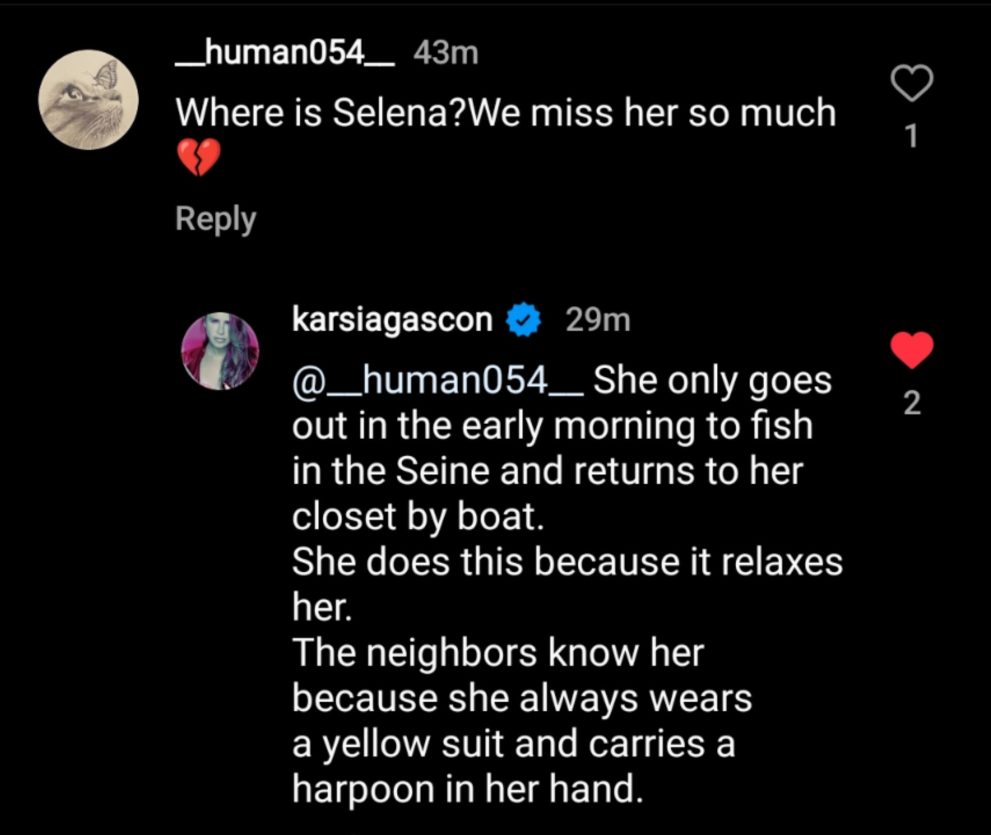Visit the karsiagascon username link

(x=392, y=320)
